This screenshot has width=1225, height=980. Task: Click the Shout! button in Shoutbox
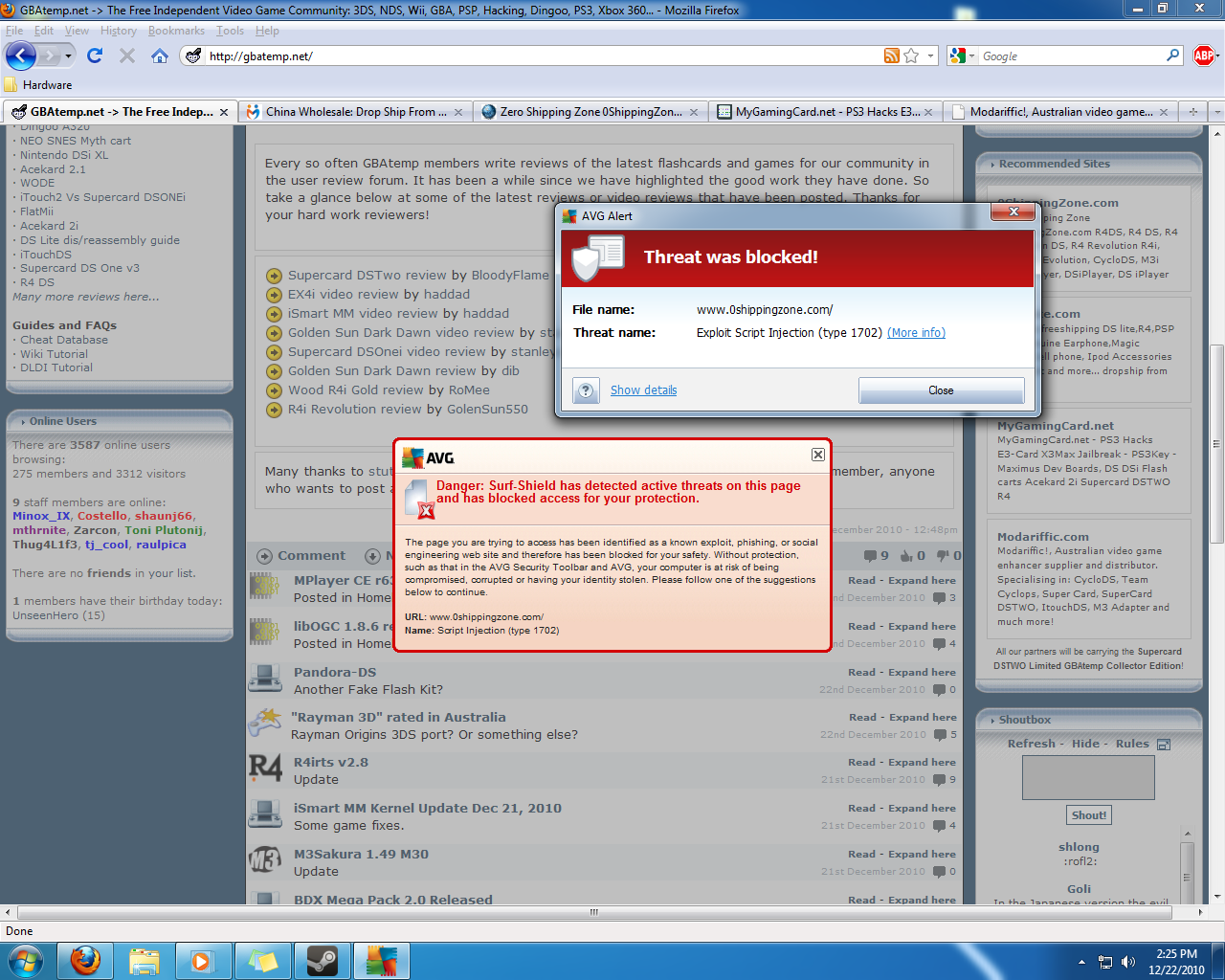pos(1089,815)
